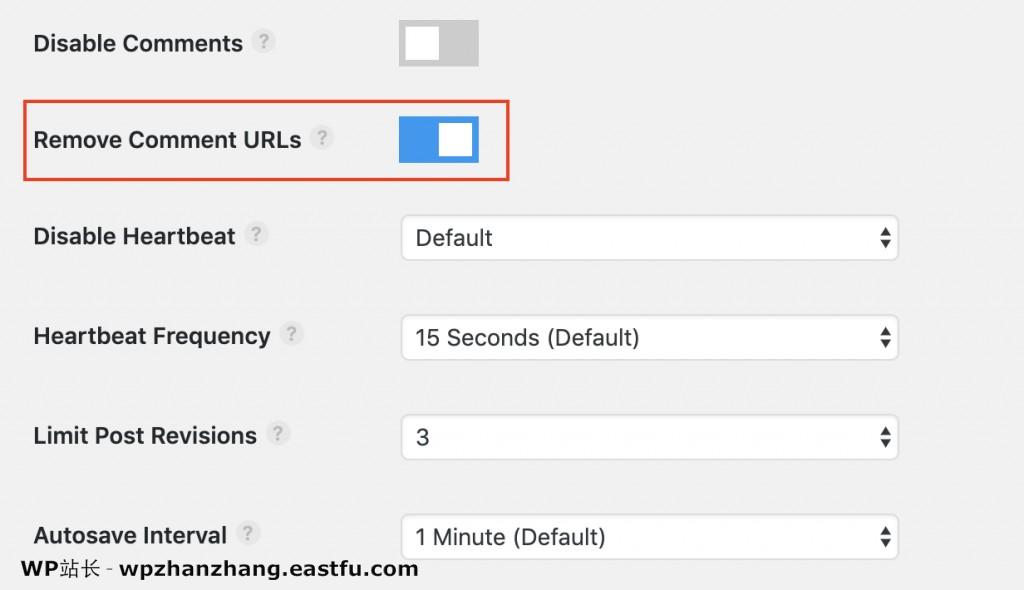Change the Autosave Interval dropdown
The height and width of the screenshot is (590, 1024).
click(650, 537)
